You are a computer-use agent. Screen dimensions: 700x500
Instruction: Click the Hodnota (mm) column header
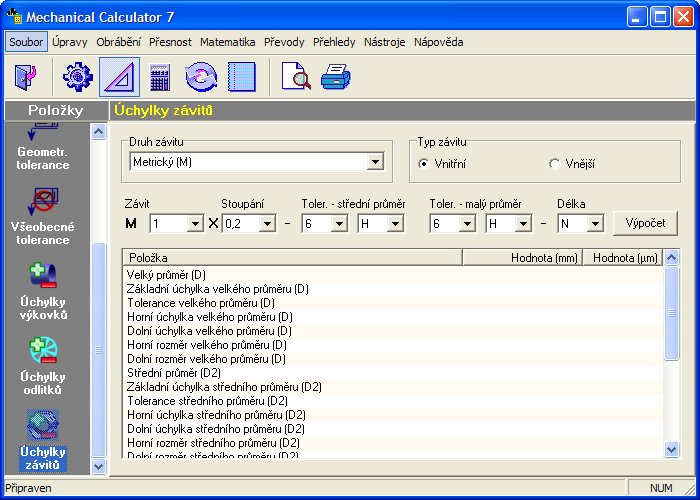pos(522,258)
